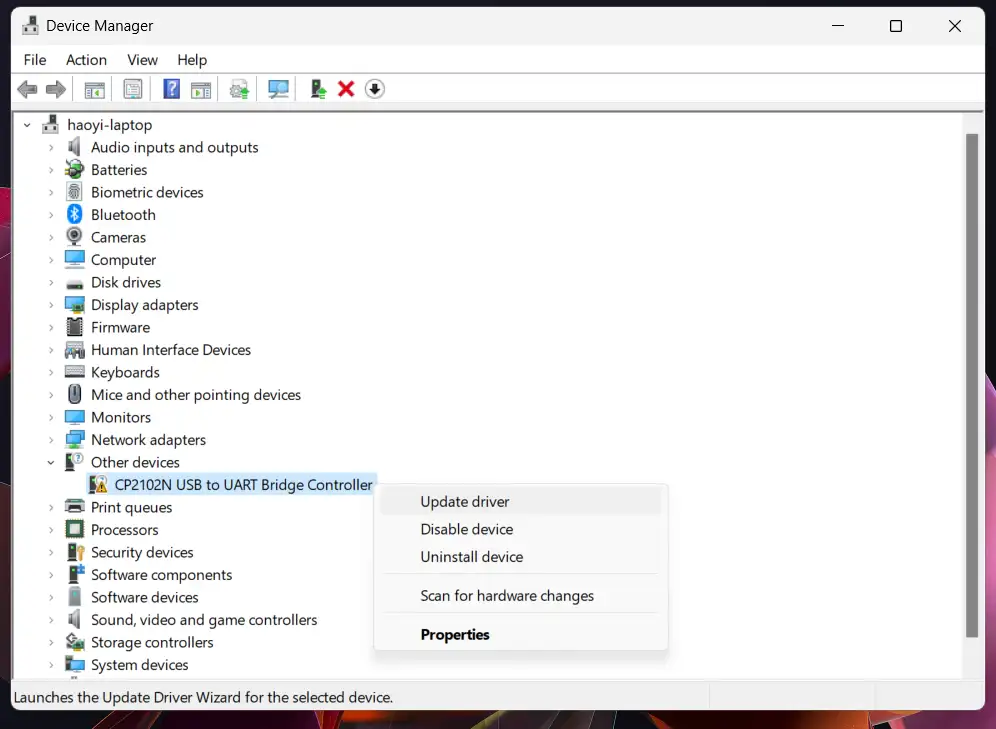Select Update driver from context menu

click(464, 501)
